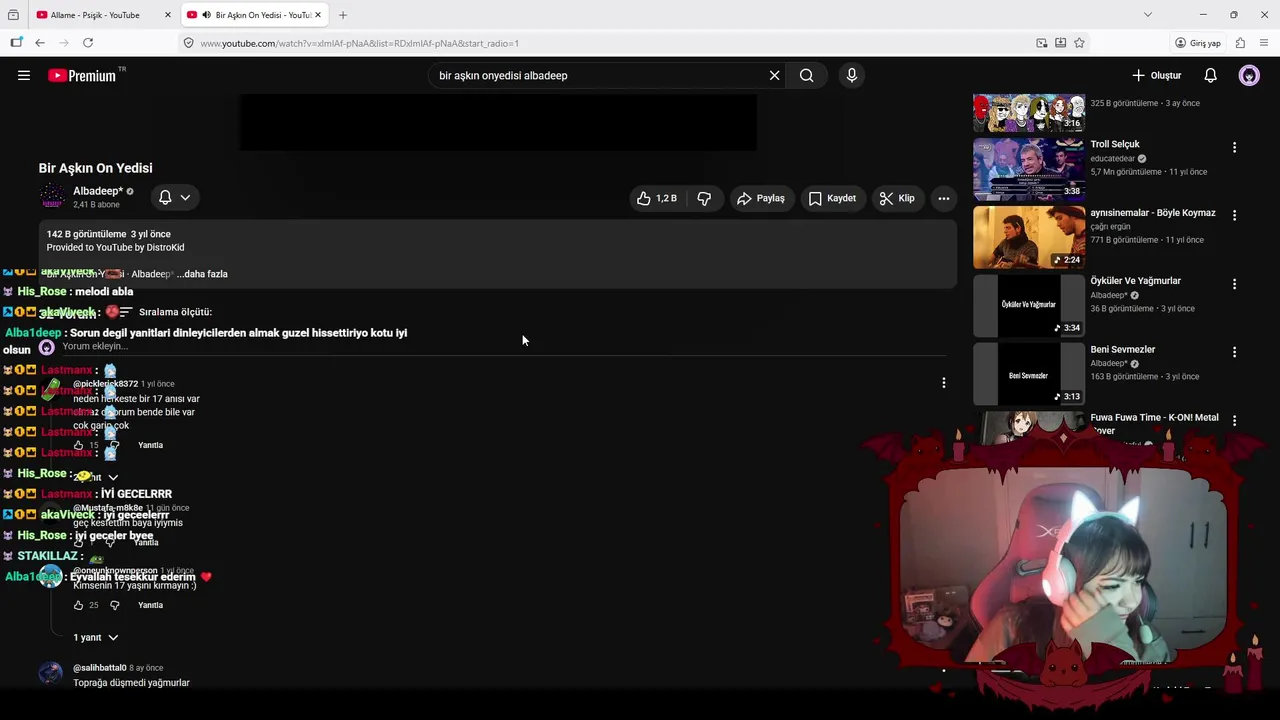Expand description with daha fazla
This screenshot has width=1280, height=720.
click(x=202, y=274)
